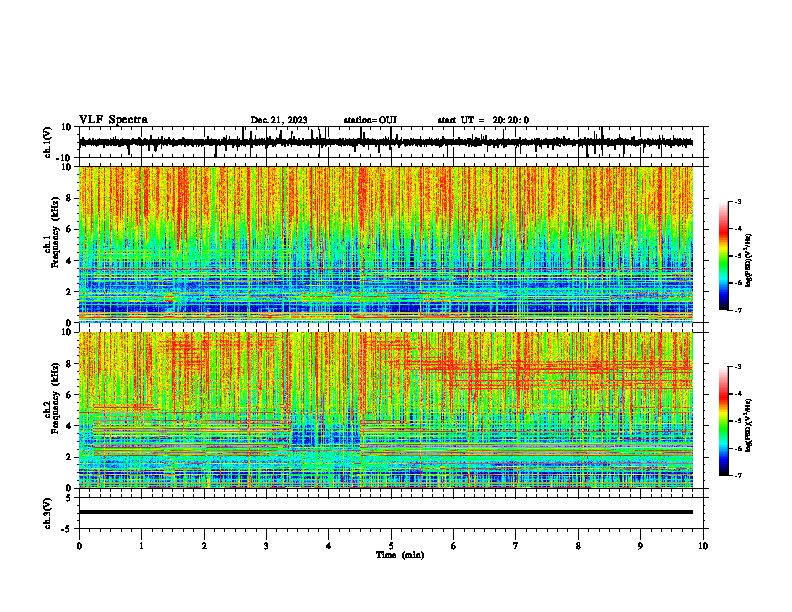Viewport: 792px width, 612px height.
Task: Click inside the ch.1 spectrogram panel
Action: (x=386, y=244)
